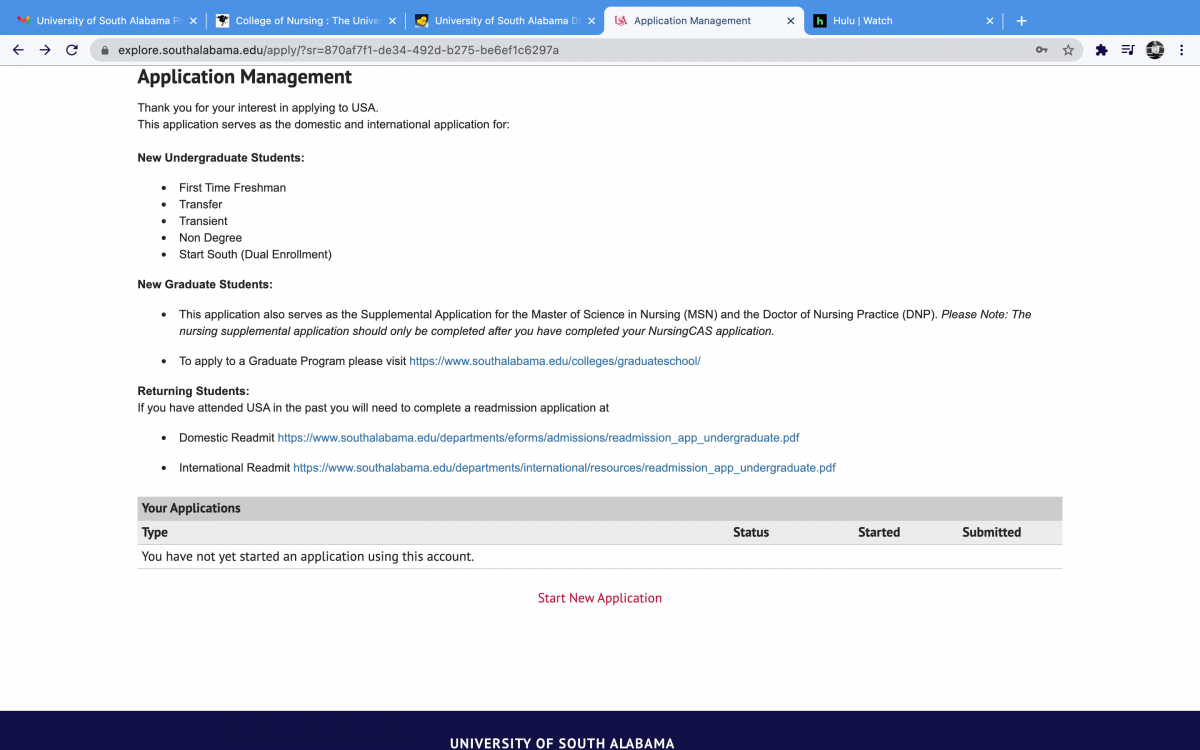This screenshot has height=750, width=1200.
Task: Click 'You have not yet started an application' text
Action: 308,556
